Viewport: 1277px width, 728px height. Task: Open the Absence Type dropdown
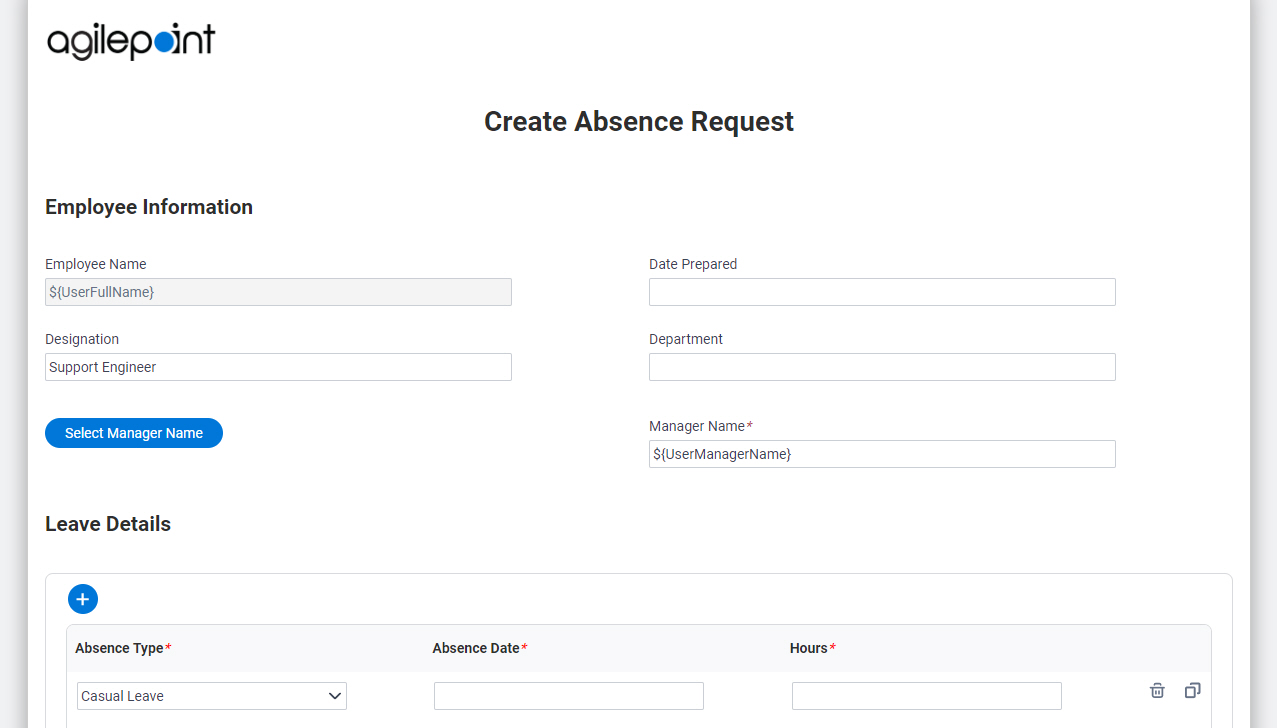coord(212,696)
